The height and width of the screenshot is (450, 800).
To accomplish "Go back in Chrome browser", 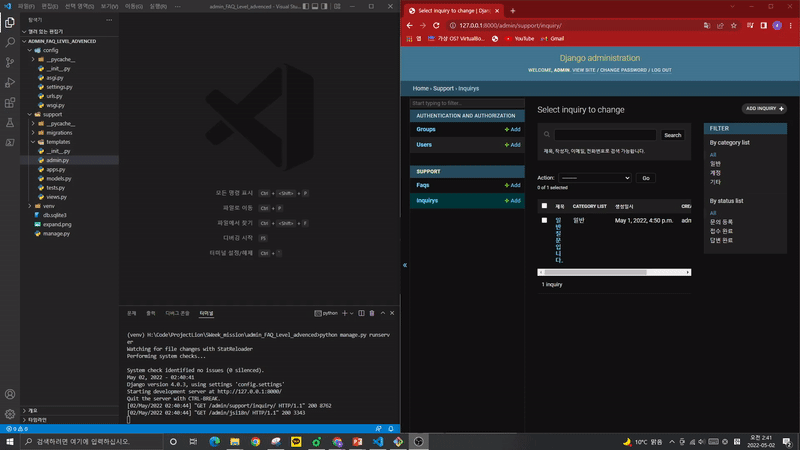I will coord(410,26).
